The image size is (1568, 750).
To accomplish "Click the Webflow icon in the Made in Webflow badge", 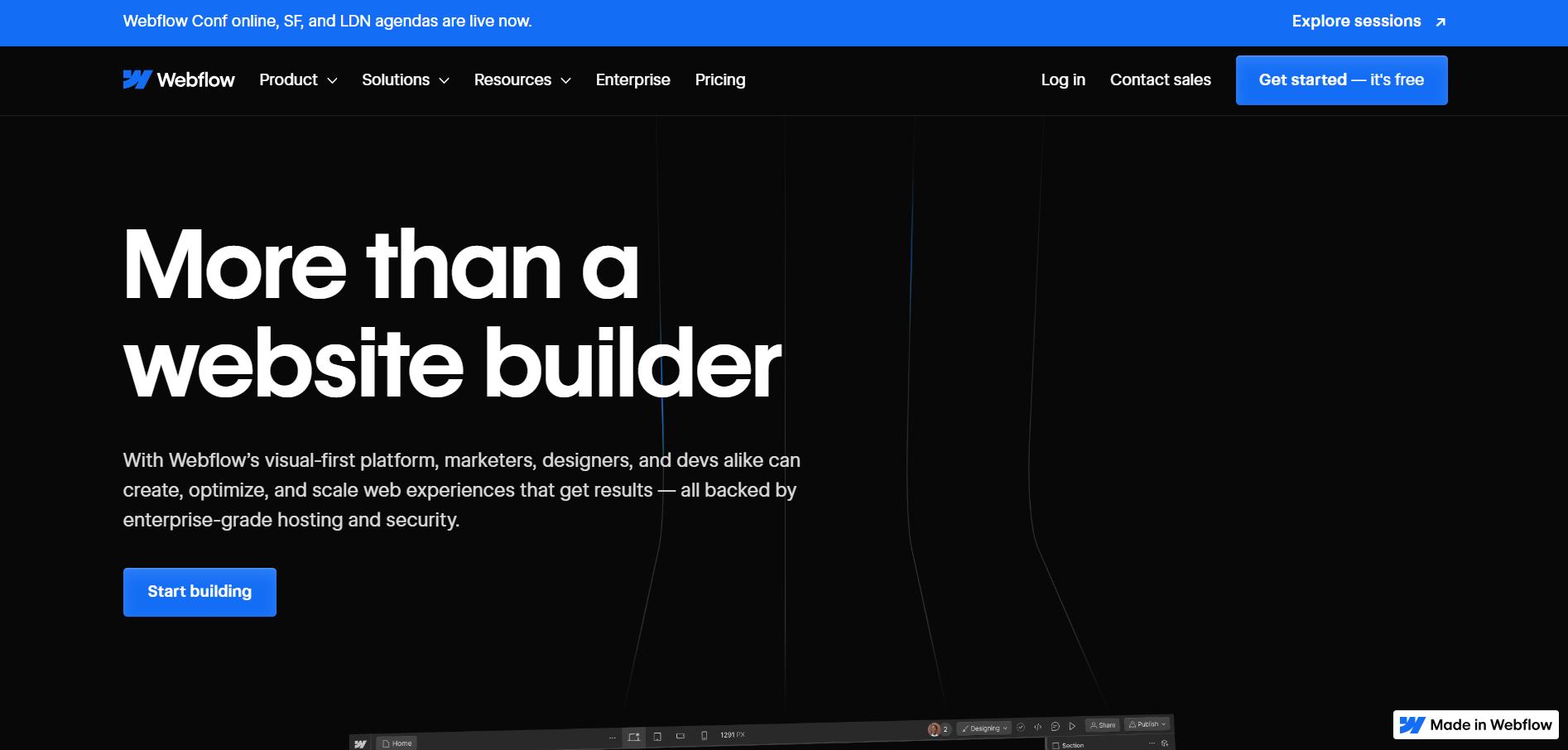I will point(1412,725).
